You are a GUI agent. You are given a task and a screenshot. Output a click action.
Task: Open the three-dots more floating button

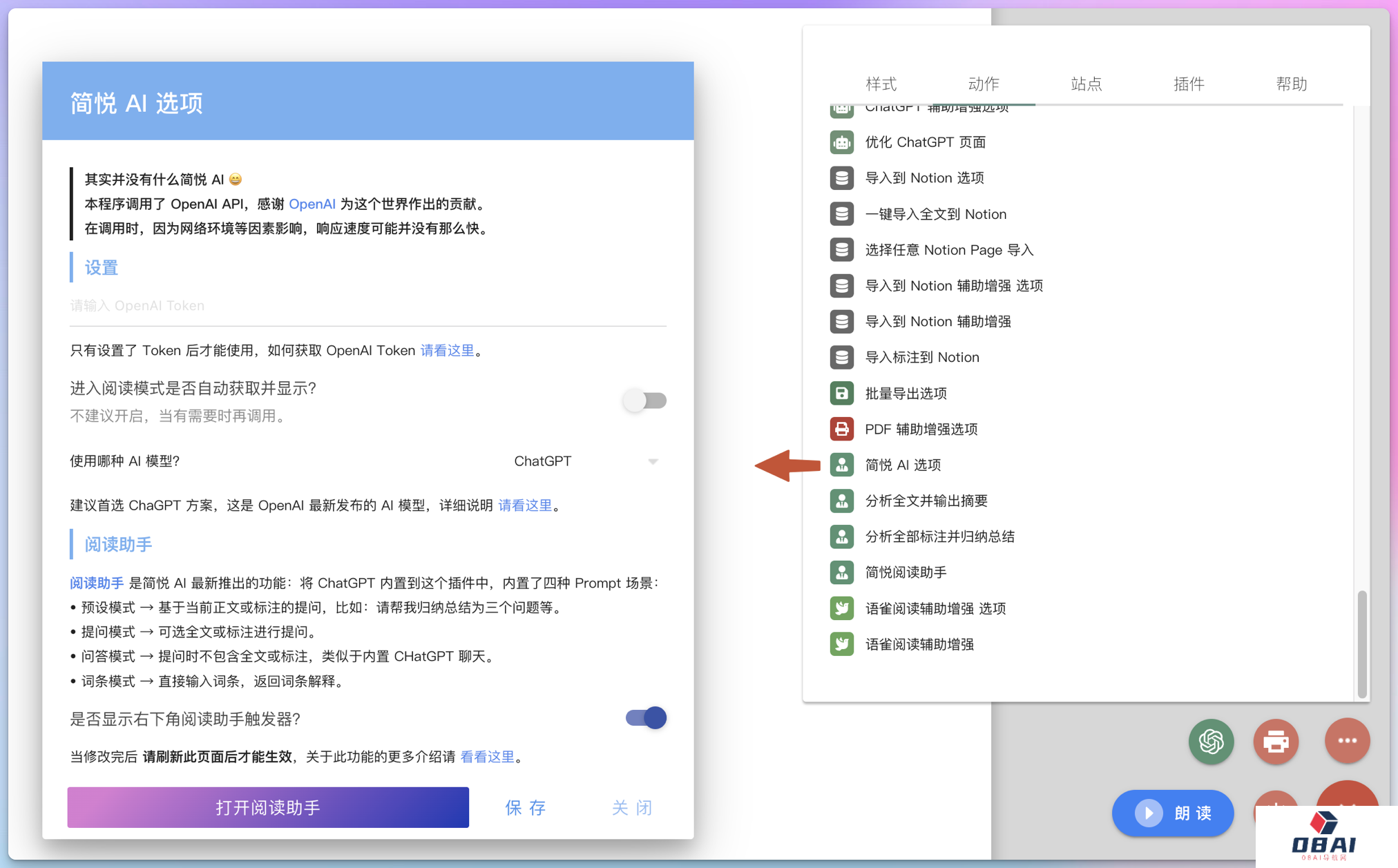coord(1347,741)
